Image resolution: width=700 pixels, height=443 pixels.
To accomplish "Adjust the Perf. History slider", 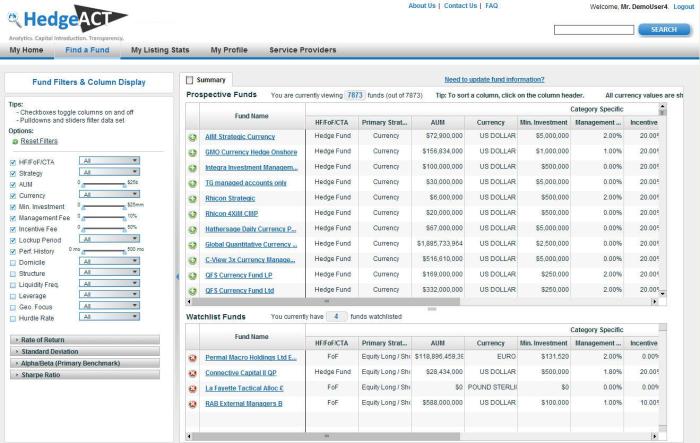I will (104, 251).
